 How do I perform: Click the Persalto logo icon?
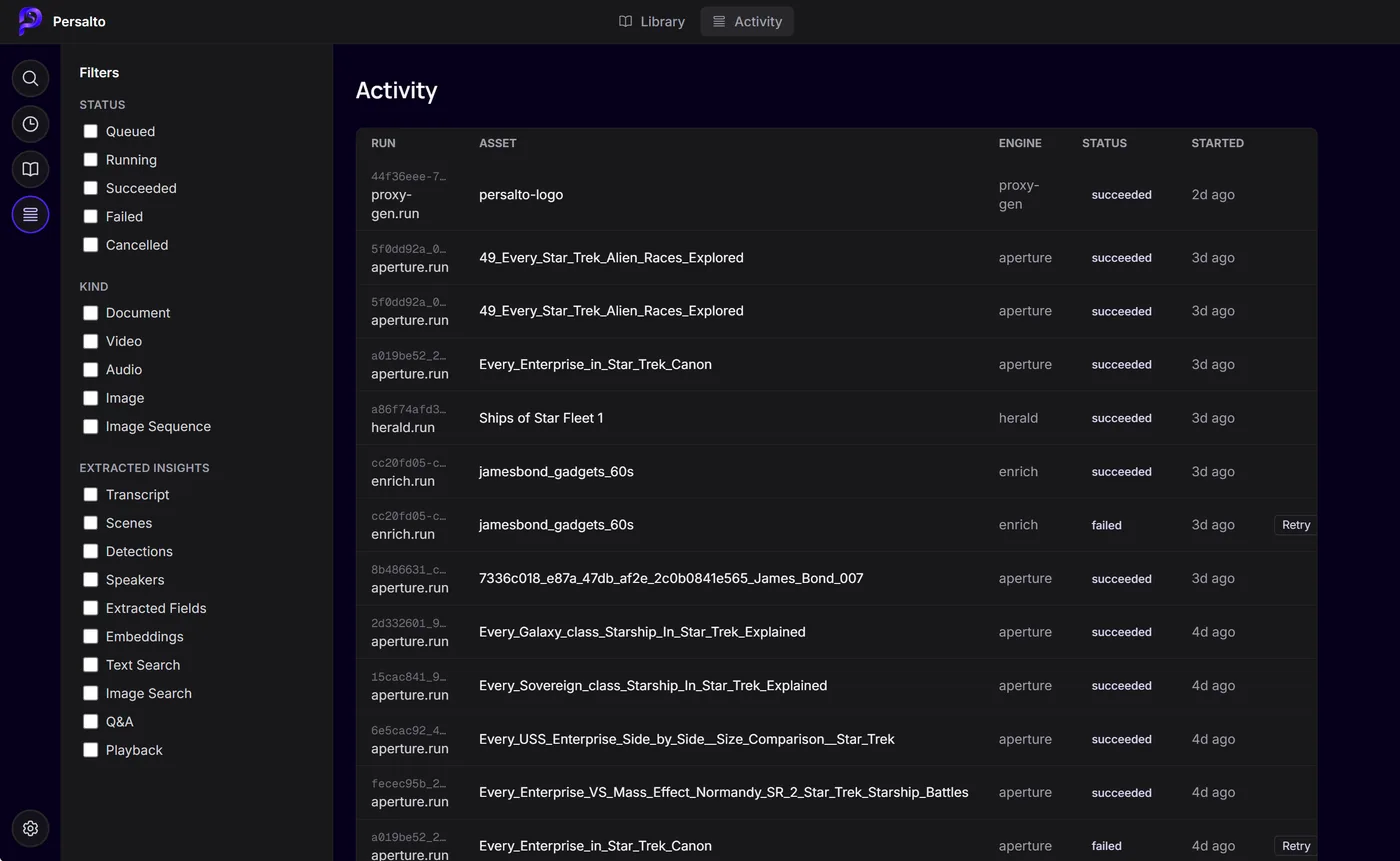click(30, 21)
